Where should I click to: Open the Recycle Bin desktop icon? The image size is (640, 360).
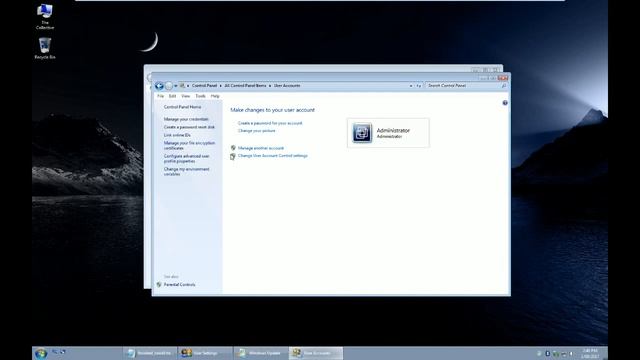(x=45, y=48)
